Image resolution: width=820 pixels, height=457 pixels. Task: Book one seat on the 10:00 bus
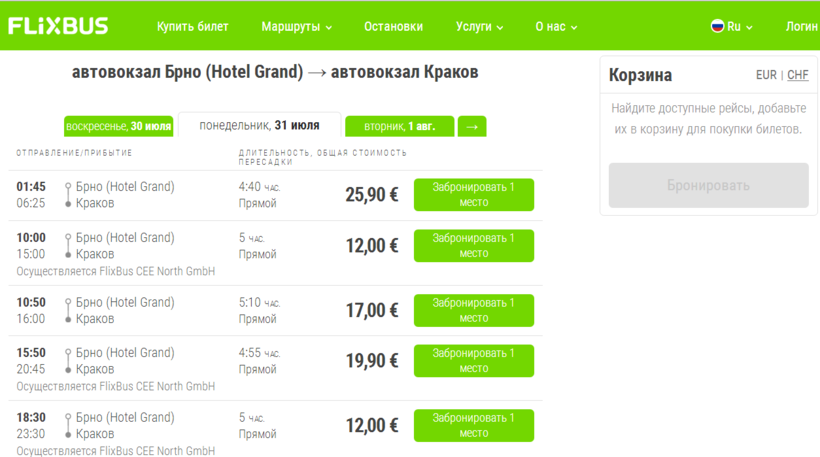pos(473,246)
